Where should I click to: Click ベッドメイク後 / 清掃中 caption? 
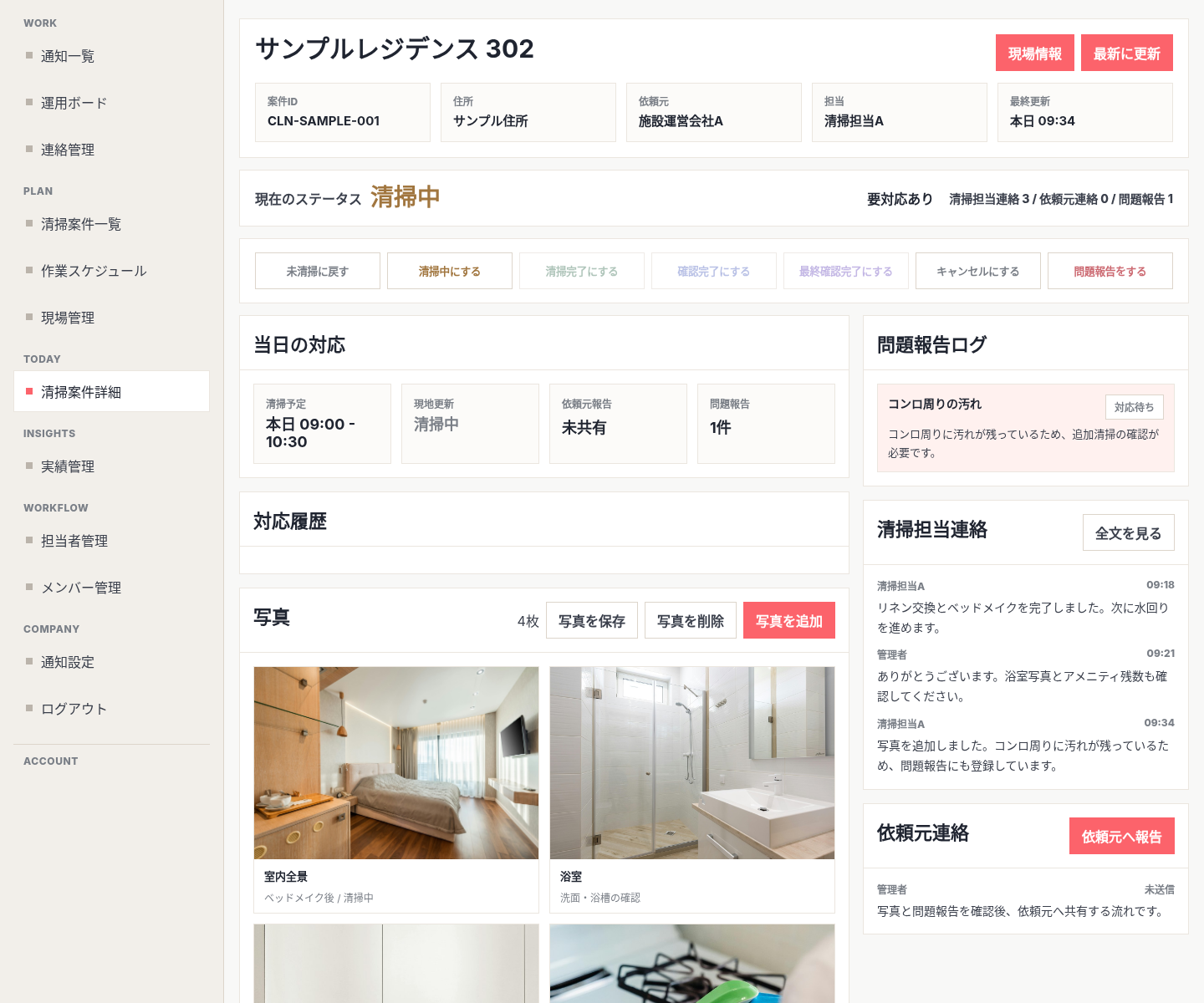[x=319, y=898]
